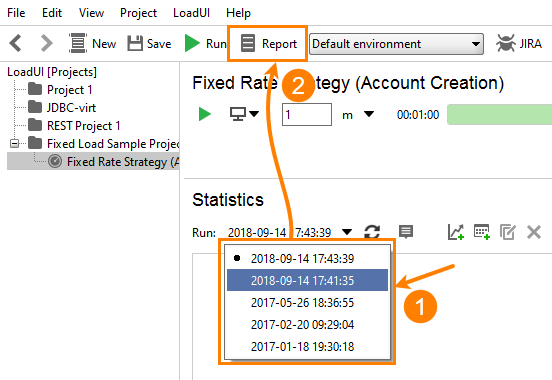Select the Fixed Rate Strategy test item

coord(114,161)
